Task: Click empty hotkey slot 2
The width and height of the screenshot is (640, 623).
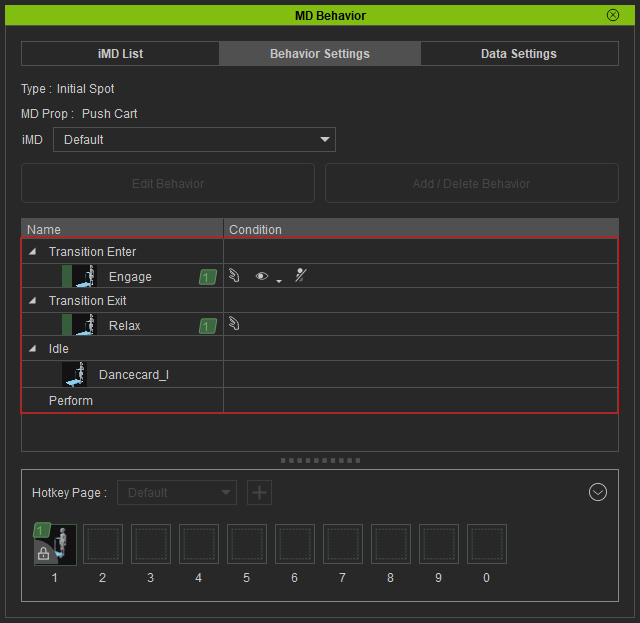Action: 103,544
